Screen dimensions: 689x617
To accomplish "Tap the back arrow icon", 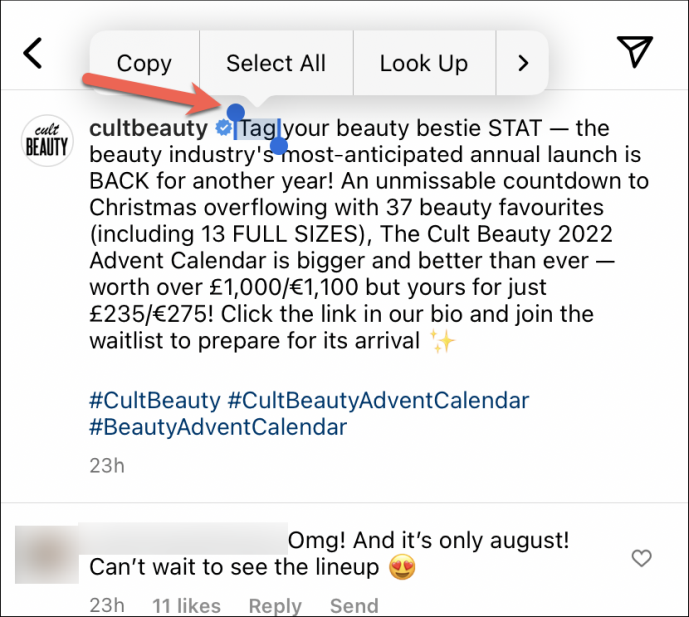I will (34, 53).
